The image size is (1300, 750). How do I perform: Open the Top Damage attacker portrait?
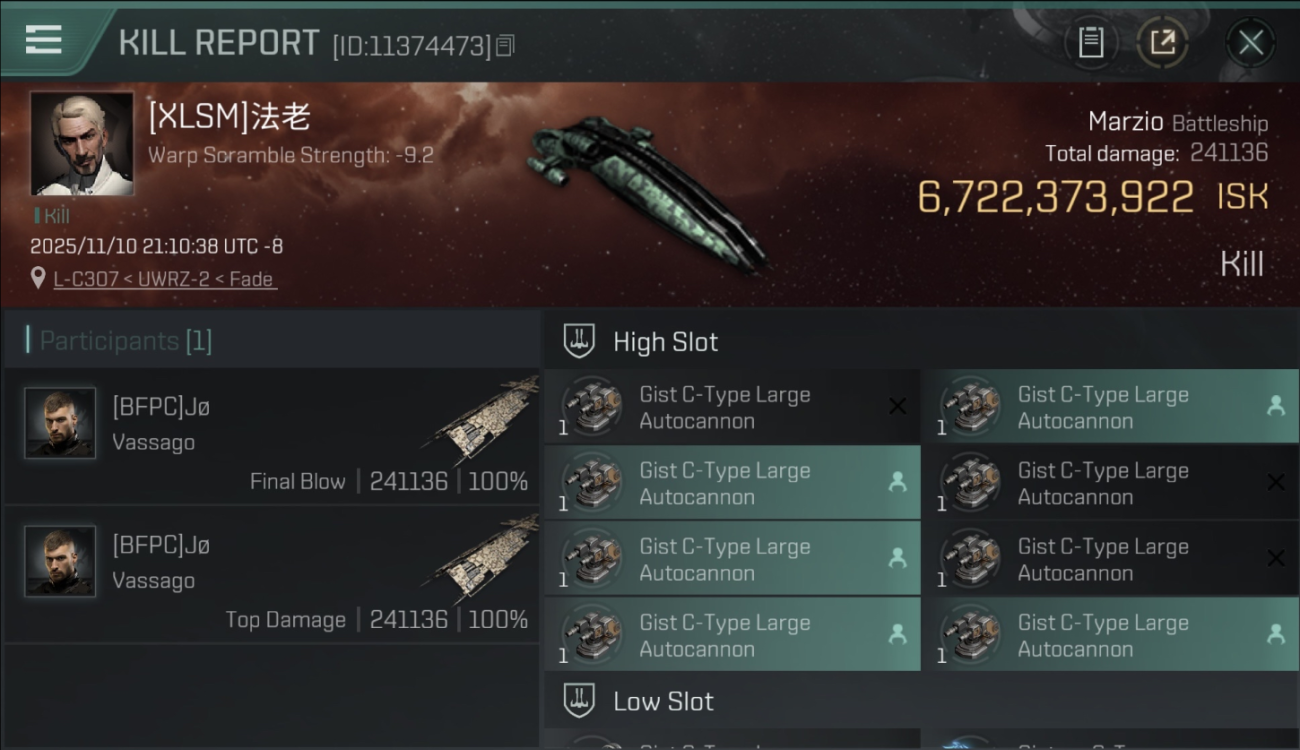coord(60,561)
